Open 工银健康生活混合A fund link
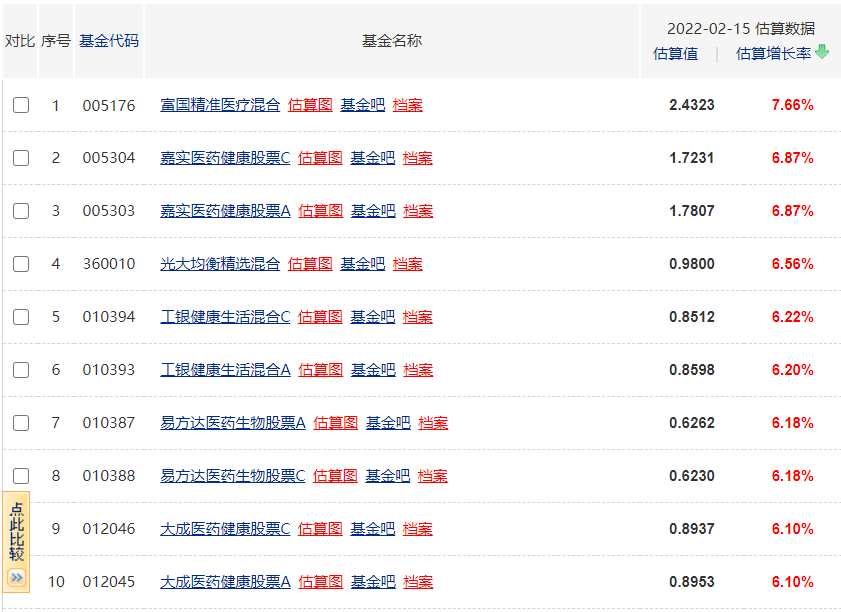Screen dimensions: 841x612 pyautogui.click(x=225, y=370)
